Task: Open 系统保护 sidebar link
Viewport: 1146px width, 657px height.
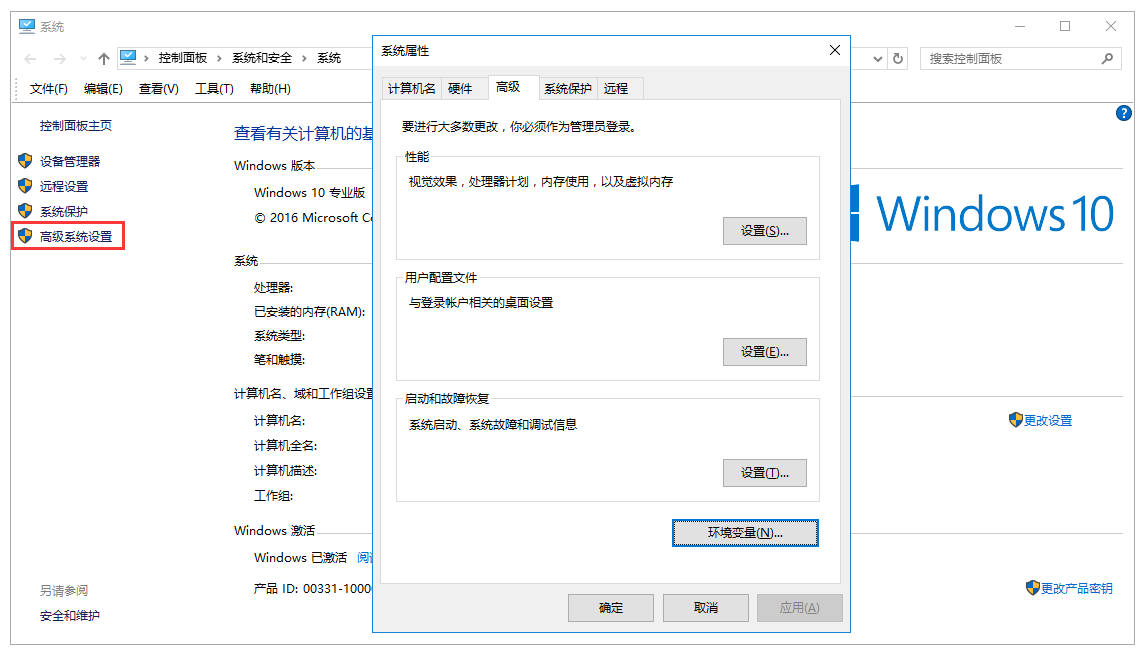Action: [x=64, y=211]
